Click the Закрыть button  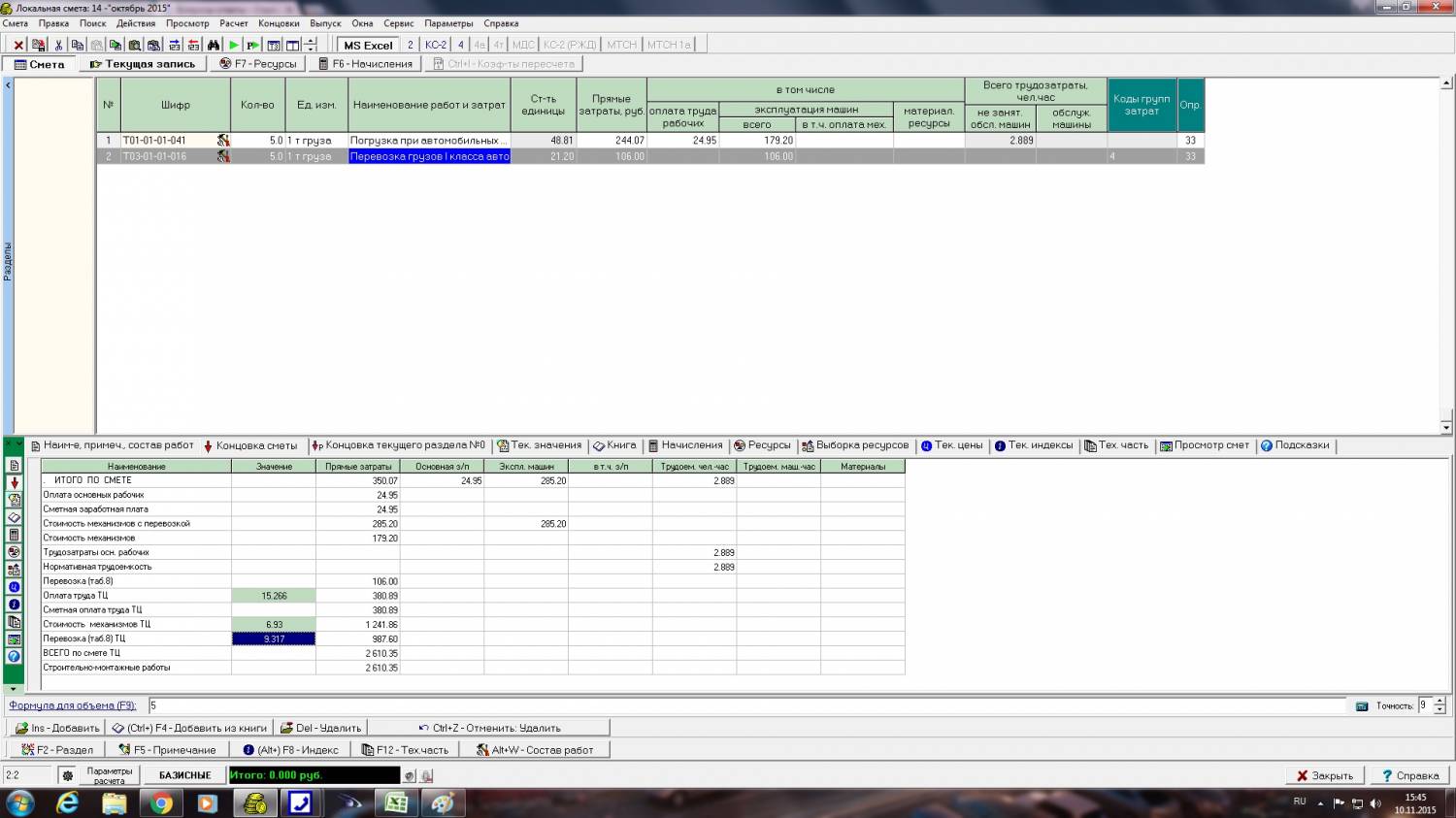pyautogui.click(x=1325, y=775)
